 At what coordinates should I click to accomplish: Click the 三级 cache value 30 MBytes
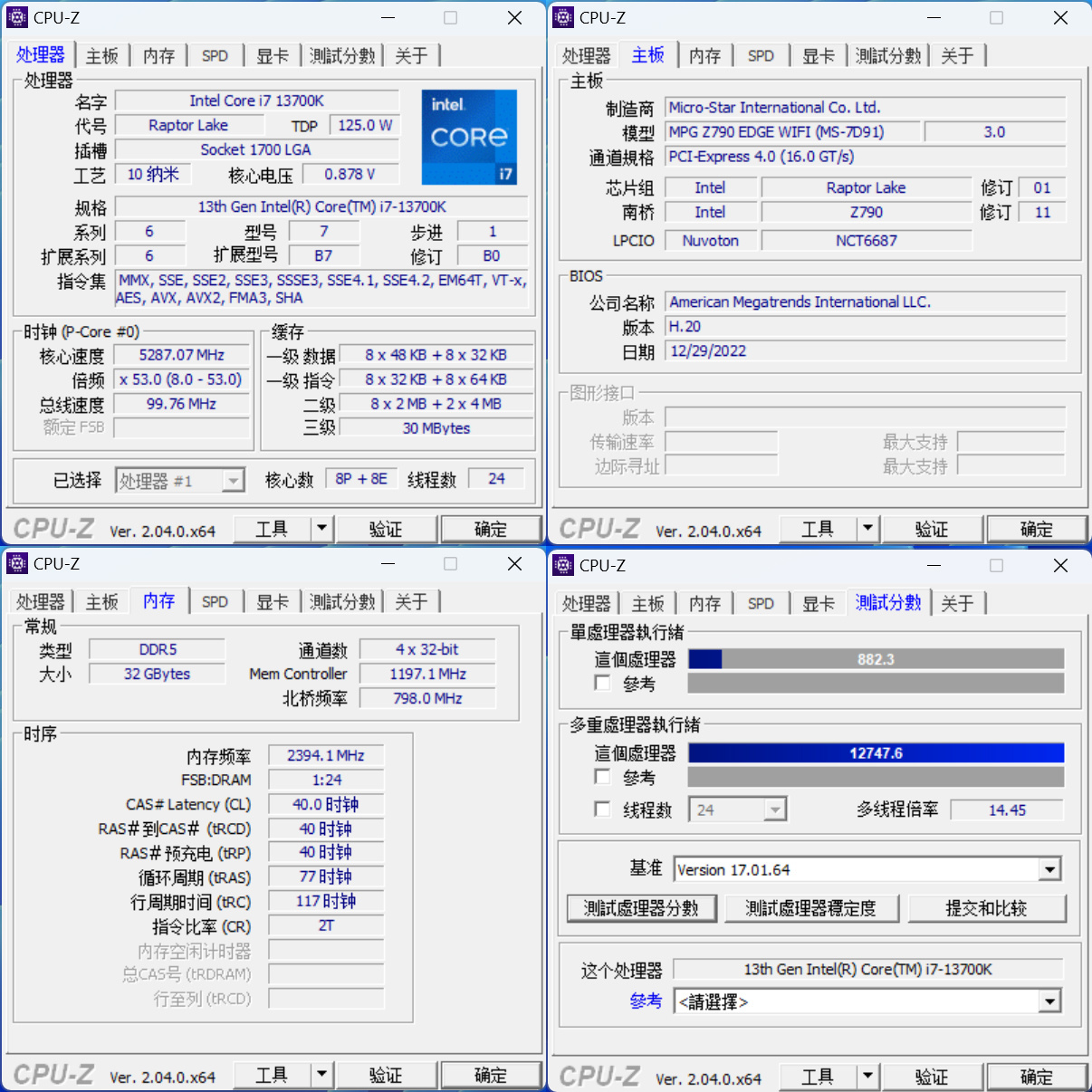point(436,428)
